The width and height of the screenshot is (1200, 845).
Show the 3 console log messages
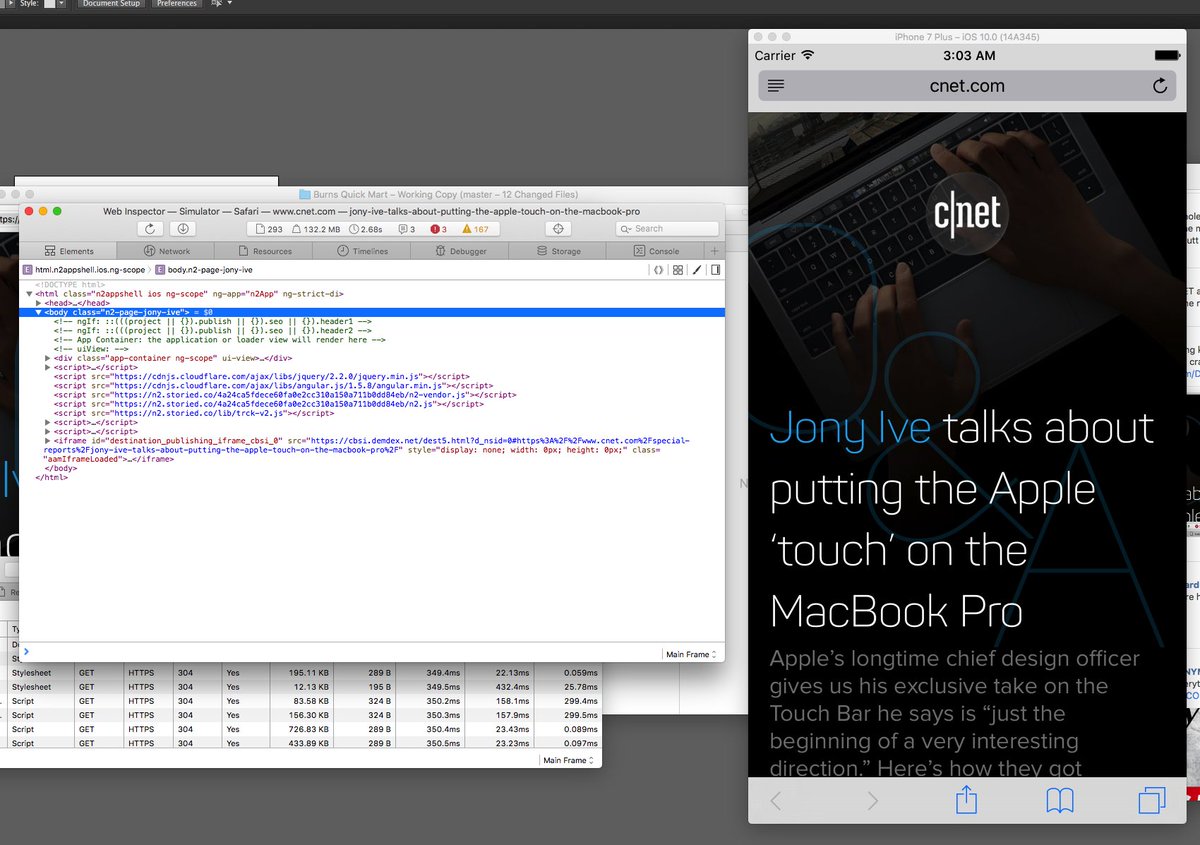[406, 229]
